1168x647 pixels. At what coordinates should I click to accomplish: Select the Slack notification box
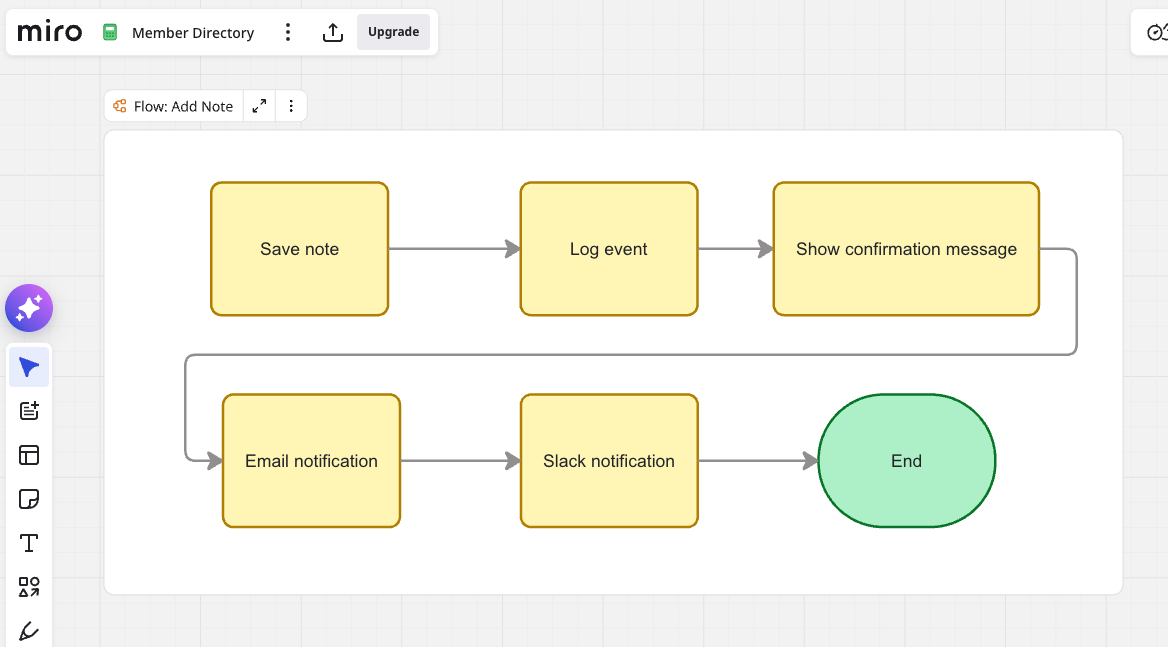pyautogui.click(x=609, y=461)
